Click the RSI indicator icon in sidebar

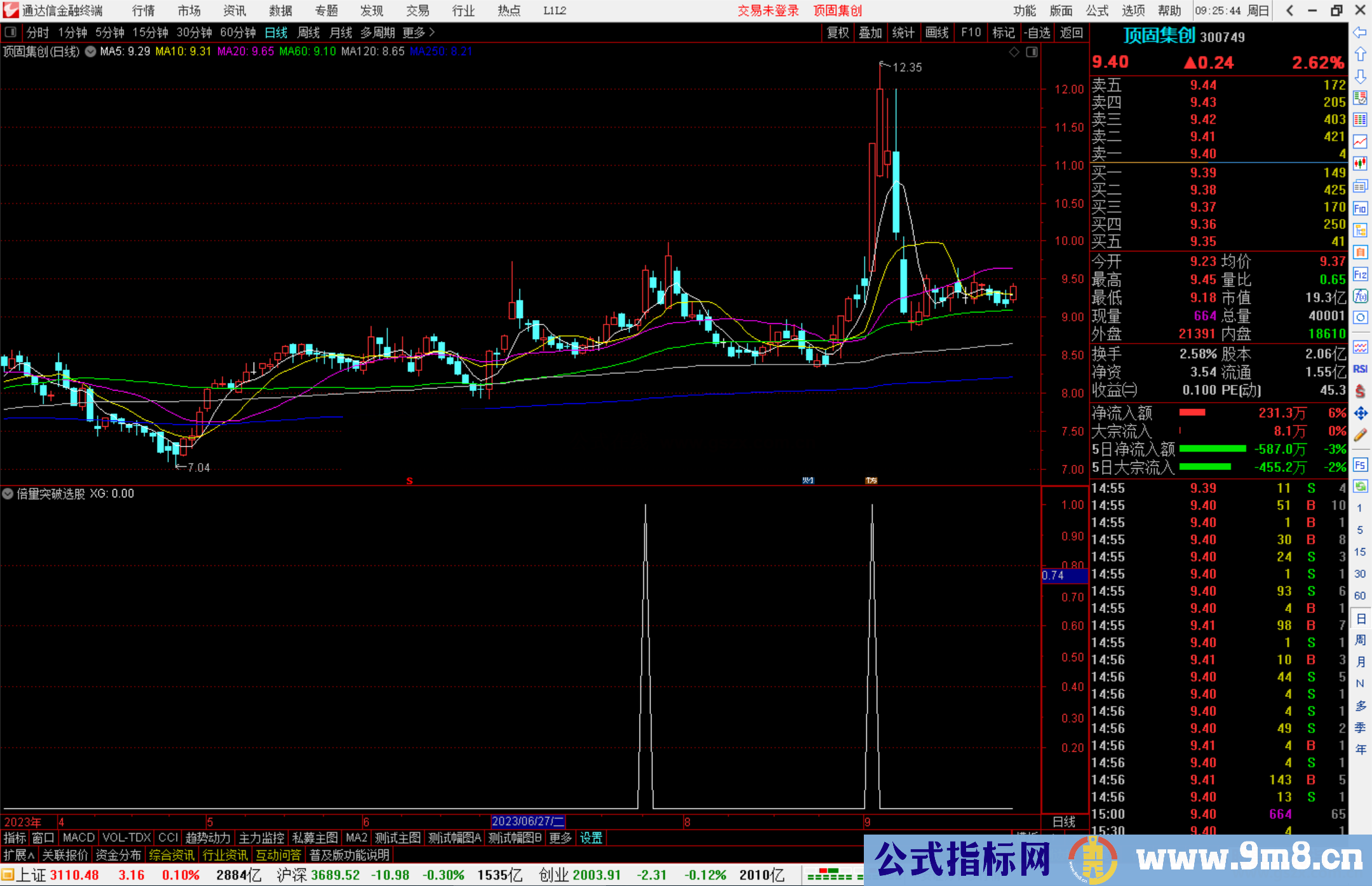tap(1360, 369)
